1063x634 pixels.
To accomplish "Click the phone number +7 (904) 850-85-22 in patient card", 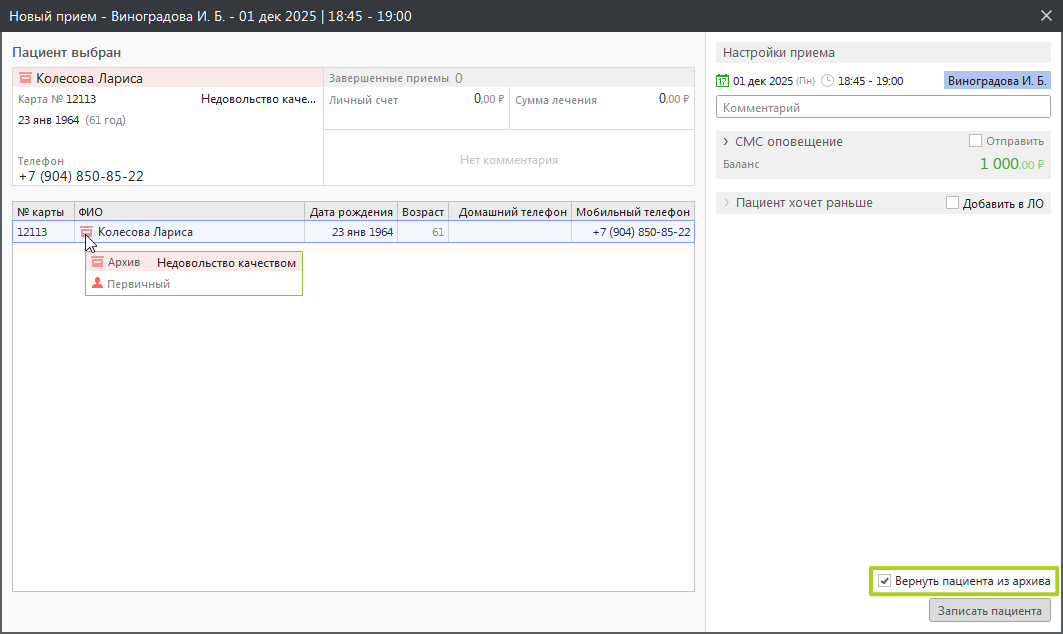I will [81, 176].
